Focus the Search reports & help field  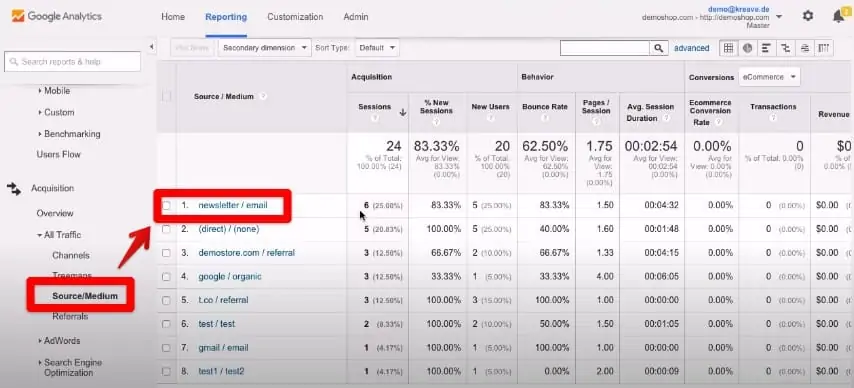pyautogui.click(x=72, y=62)
